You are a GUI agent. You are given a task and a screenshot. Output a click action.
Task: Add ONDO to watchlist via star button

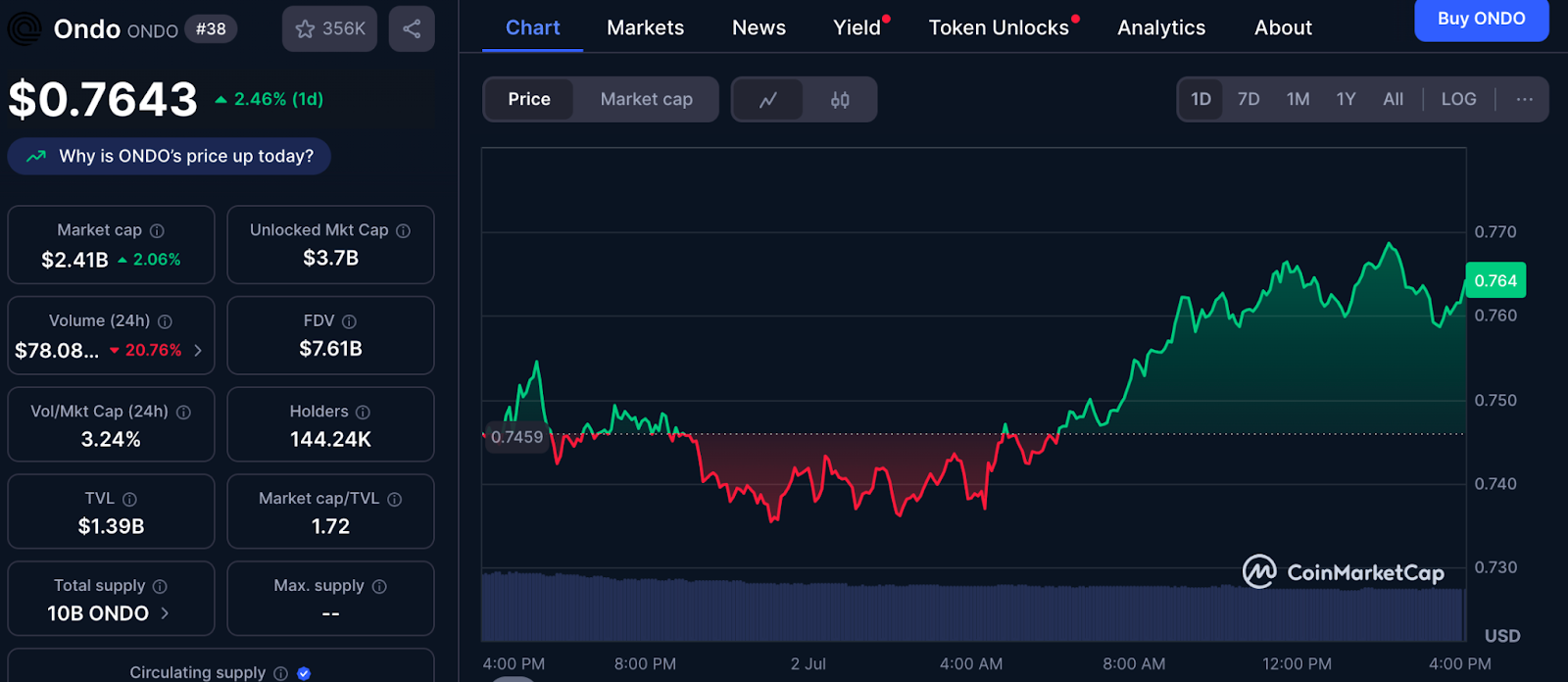pyautogui.click(x=329, y=29)
